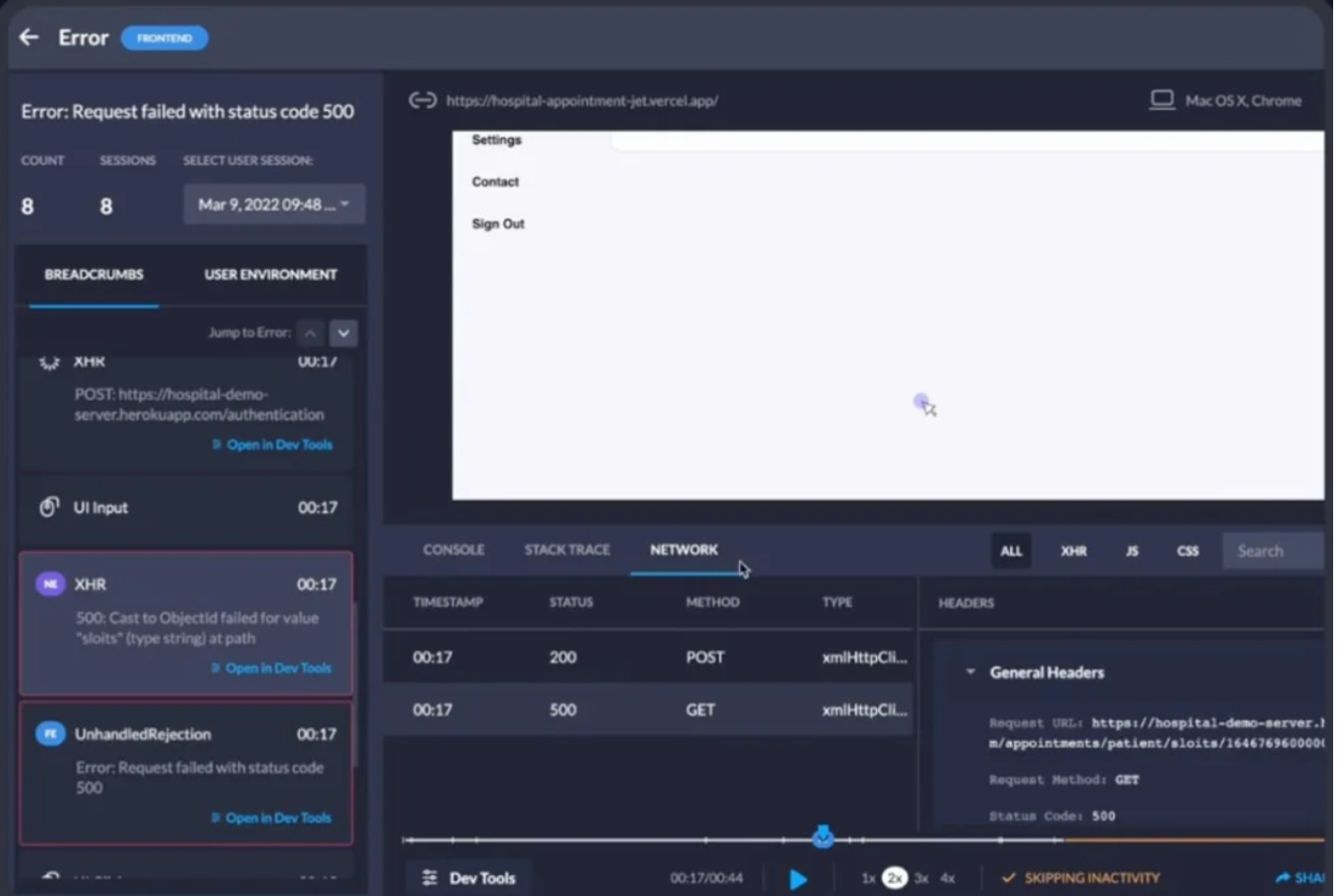Open the link icon next to the session URL
The height and width of the screenshot is (896, 1344).
pos(422,101)
